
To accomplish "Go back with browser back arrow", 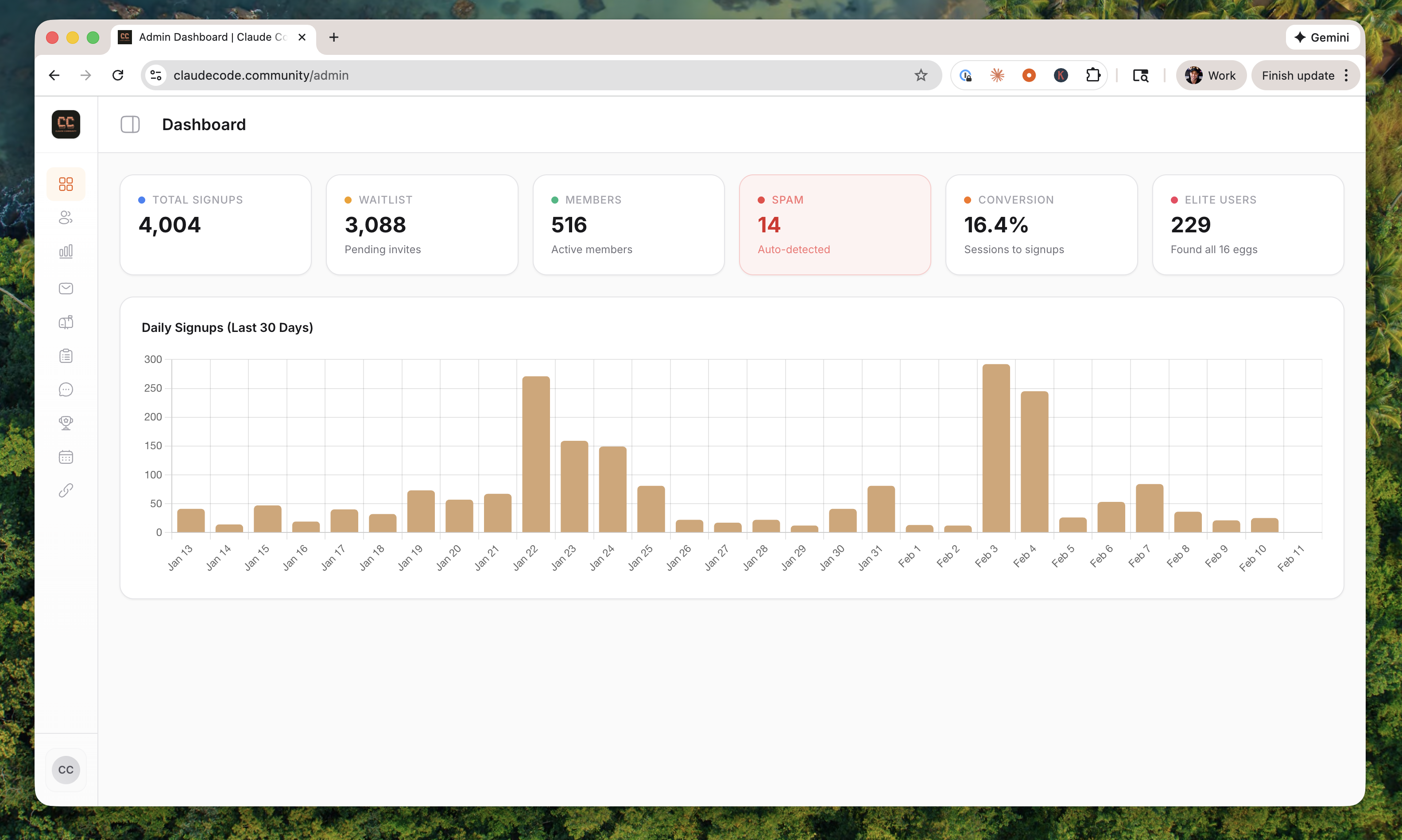I will pyautogui.click(x=54, y=75).
